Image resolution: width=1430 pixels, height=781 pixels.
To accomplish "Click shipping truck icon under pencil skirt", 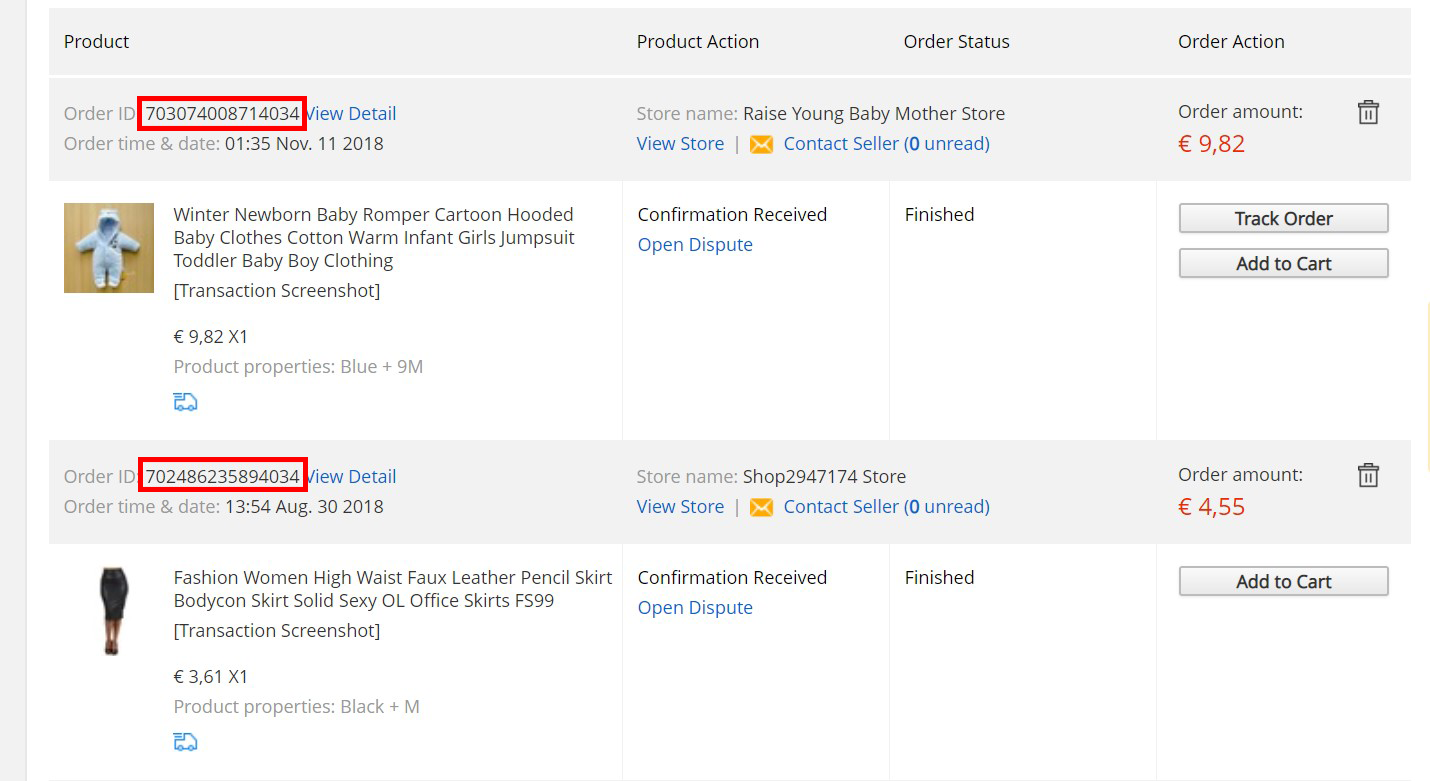I will pyautogui.click(x=185, y=741).
